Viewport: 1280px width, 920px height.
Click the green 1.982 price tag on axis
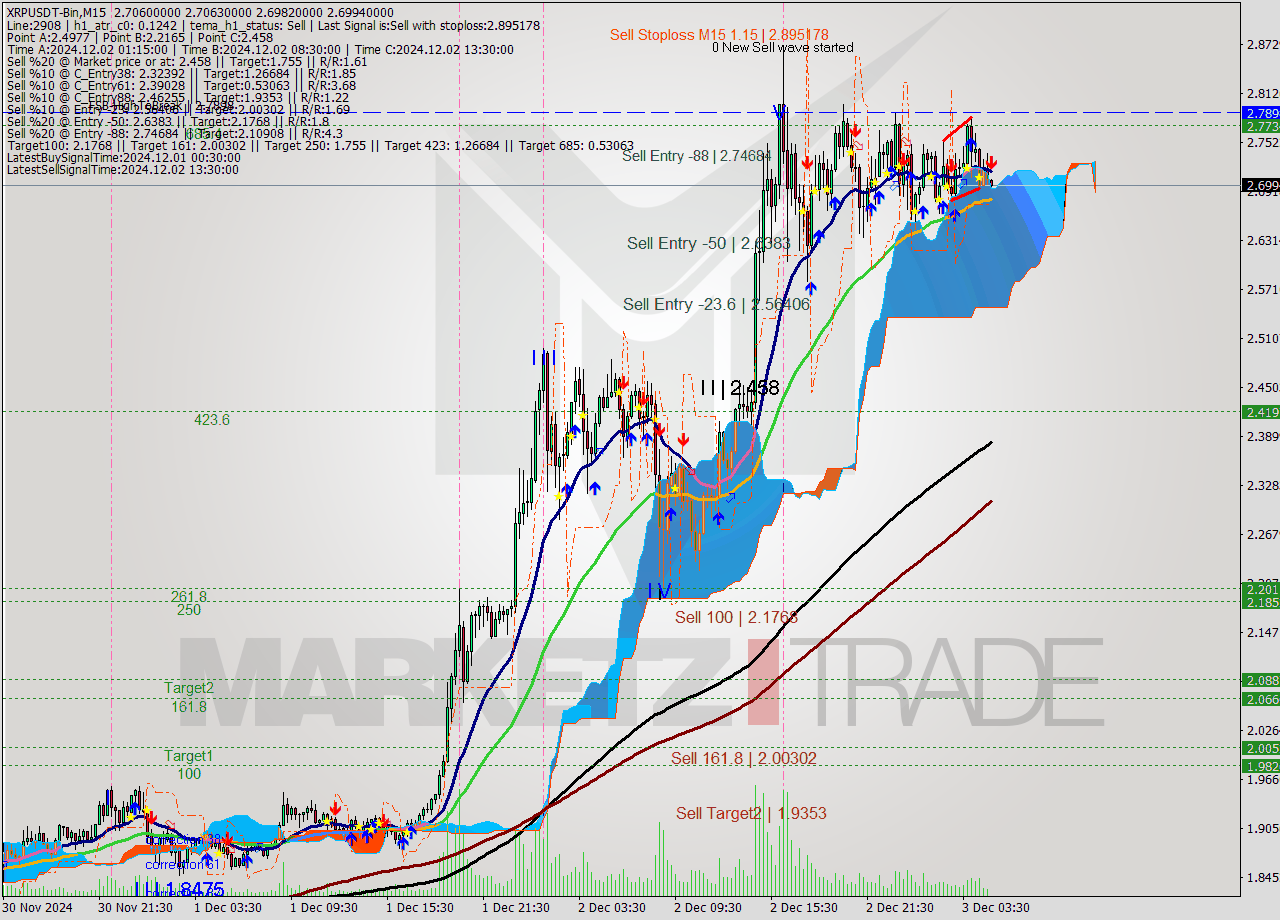[1260, 766]
